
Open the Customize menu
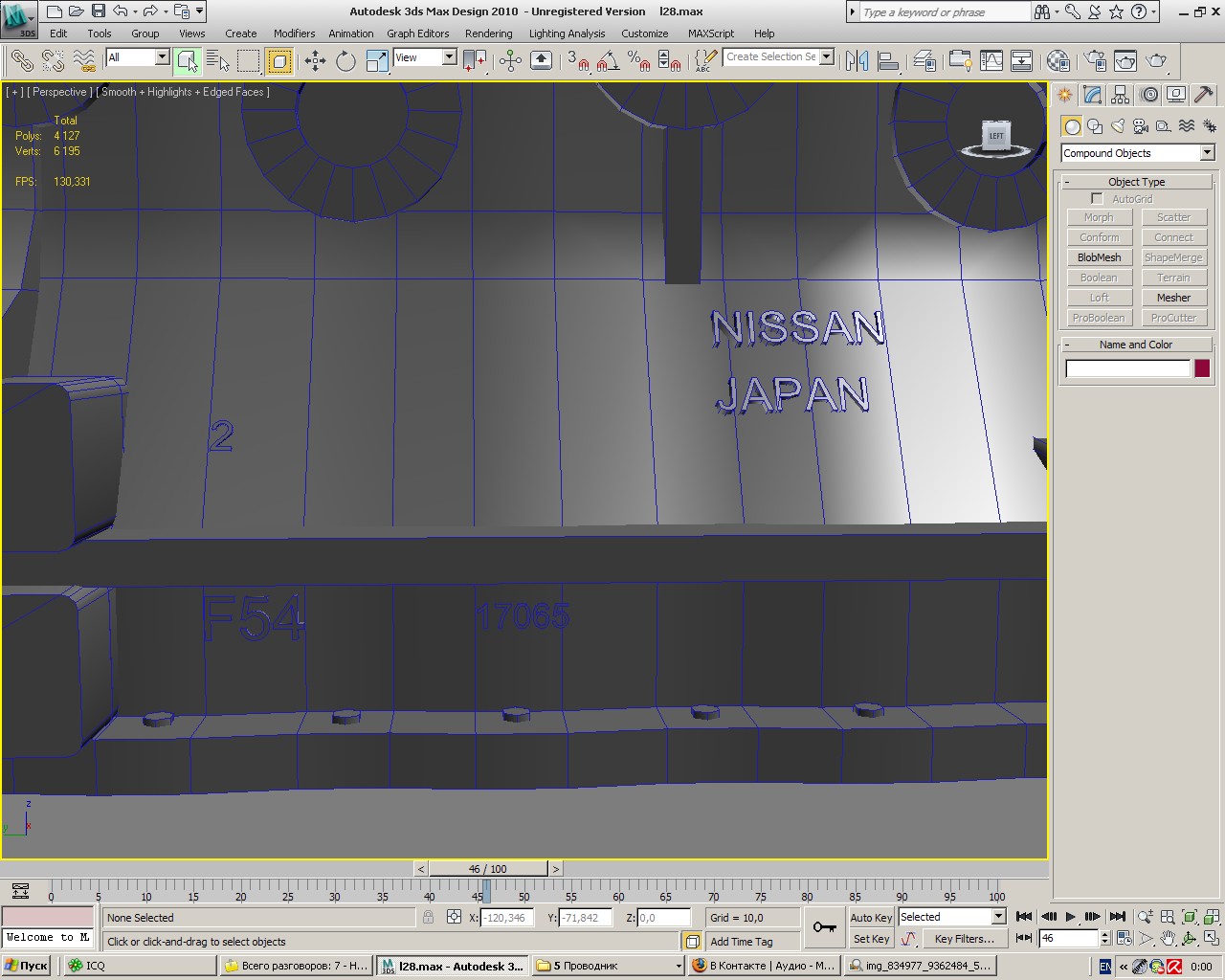(645, 33)
